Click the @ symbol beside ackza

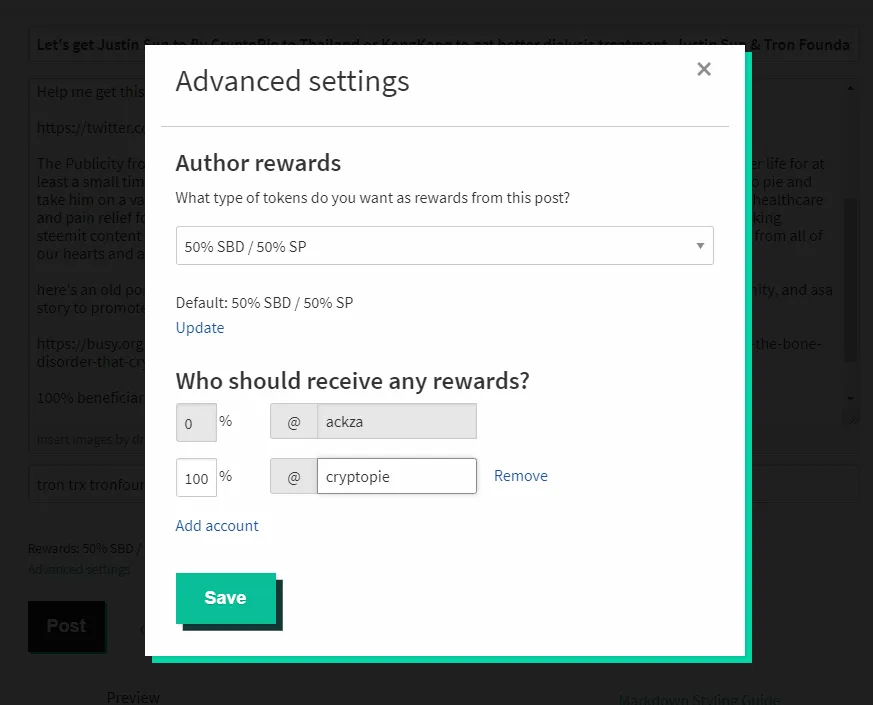293,422
